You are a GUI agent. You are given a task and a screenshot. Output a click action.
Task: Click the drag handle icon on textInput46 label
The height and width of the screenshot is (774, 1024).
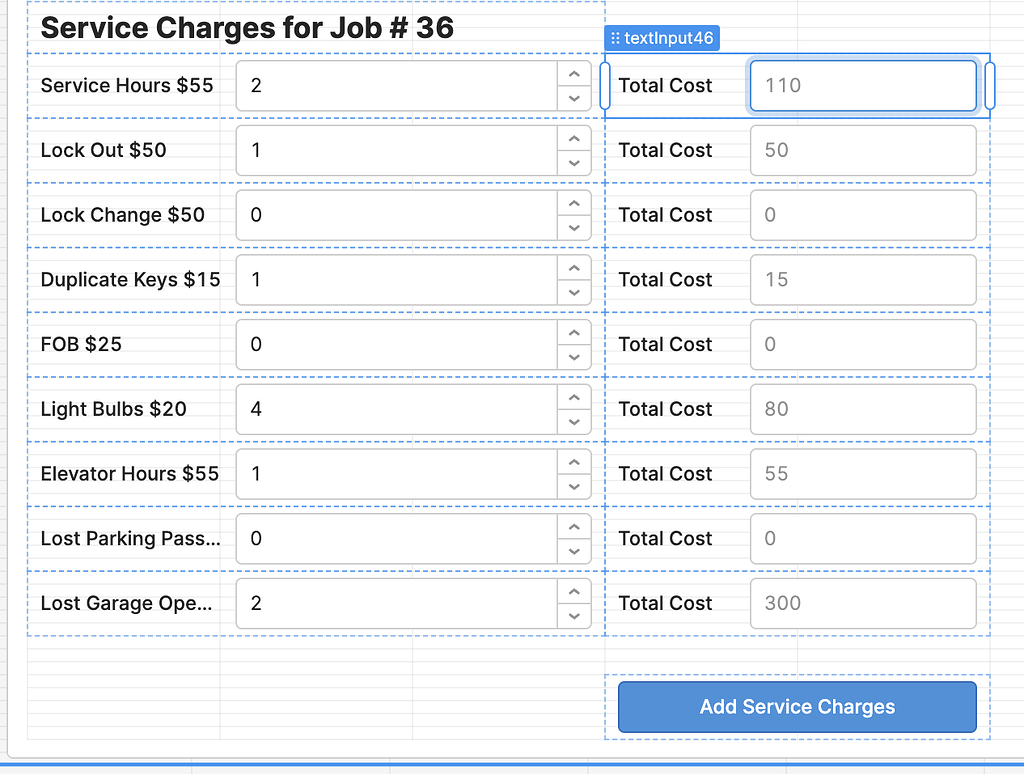[x=614, y=37]
